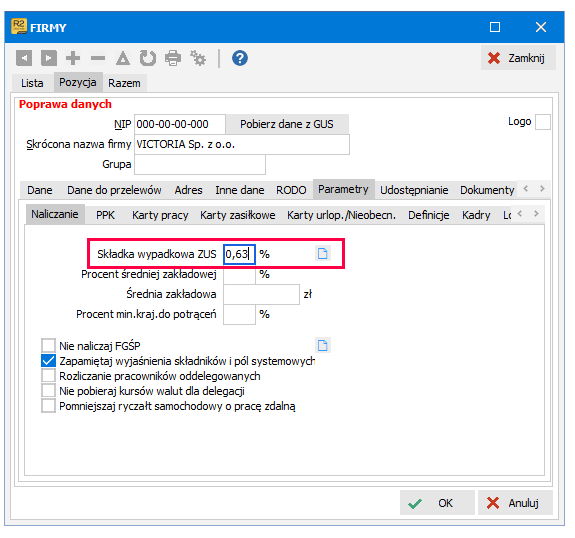The height and width of the screenshot is (538, 575).
Task: Open settings gears toolbar icon
Action: (x=198, y=58)
